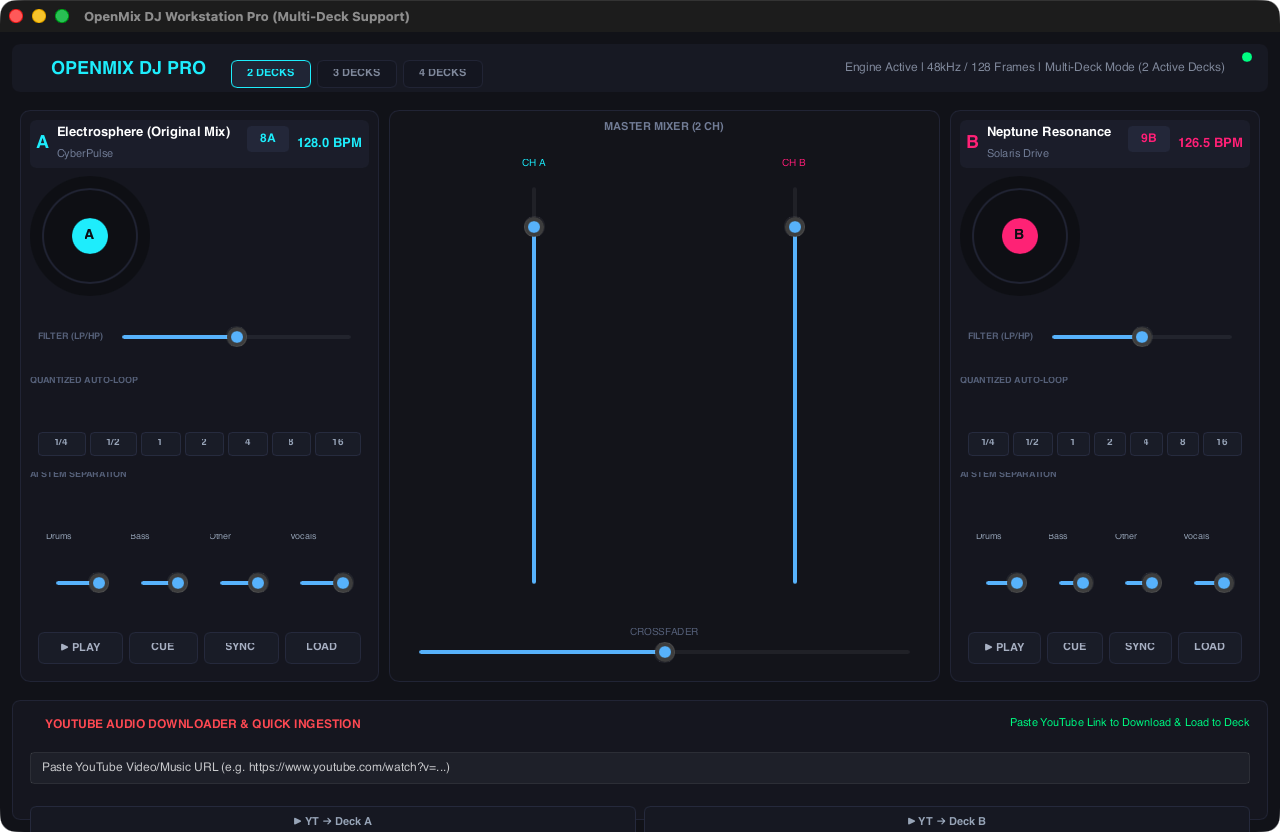The width and height of the screenshot is (1280, 832).
Task: Click Deck A Vocals stem slider knob
Action: point(343,583)
